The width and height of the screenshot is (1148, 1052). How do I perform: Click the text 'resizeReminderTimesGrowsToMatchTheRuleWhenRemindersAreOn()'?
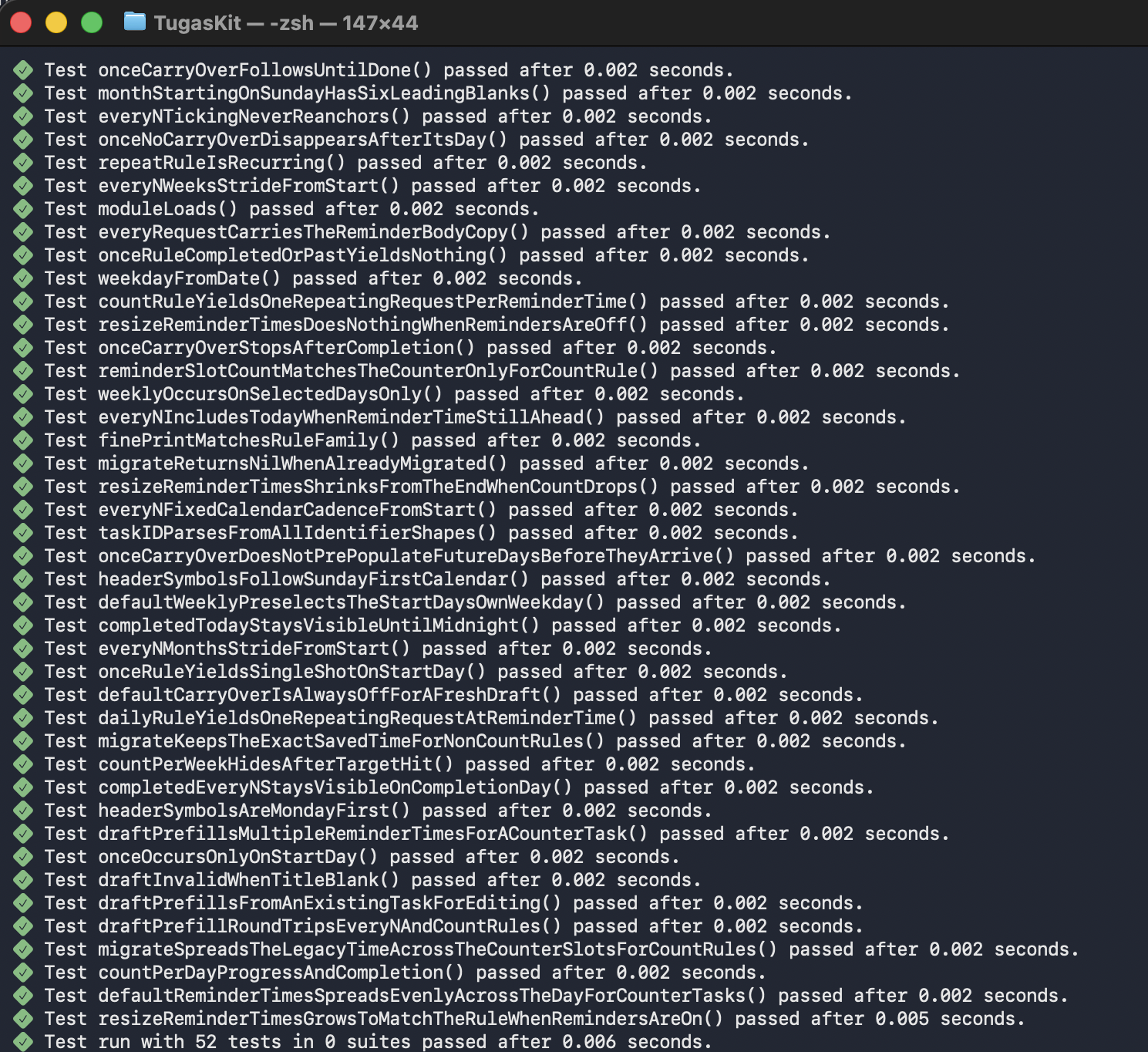click(x=411, y=1019)
